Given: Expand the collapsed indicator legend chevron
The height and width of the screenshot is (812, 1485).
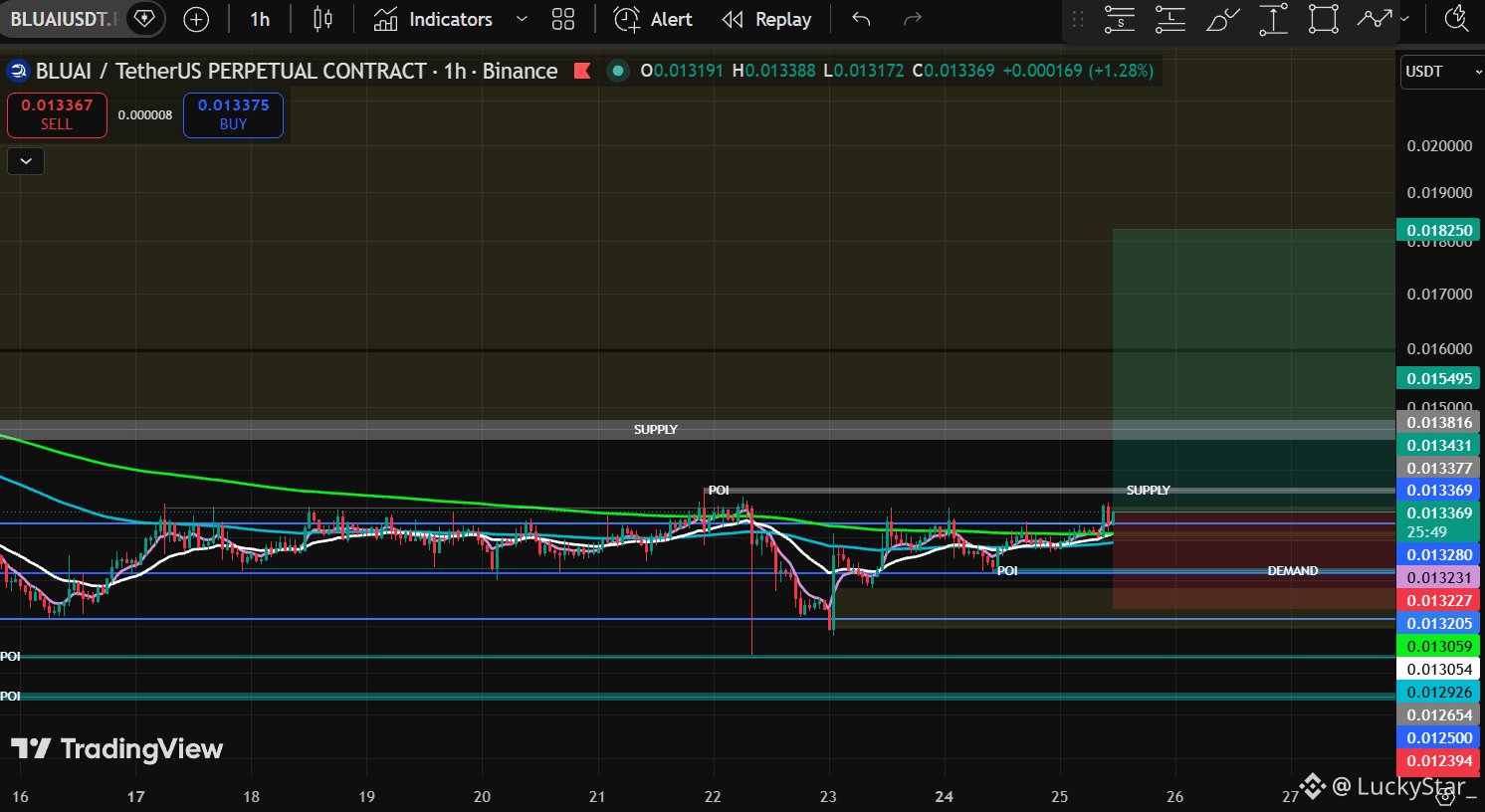Looking at the screenshot, I should point(26,161).
